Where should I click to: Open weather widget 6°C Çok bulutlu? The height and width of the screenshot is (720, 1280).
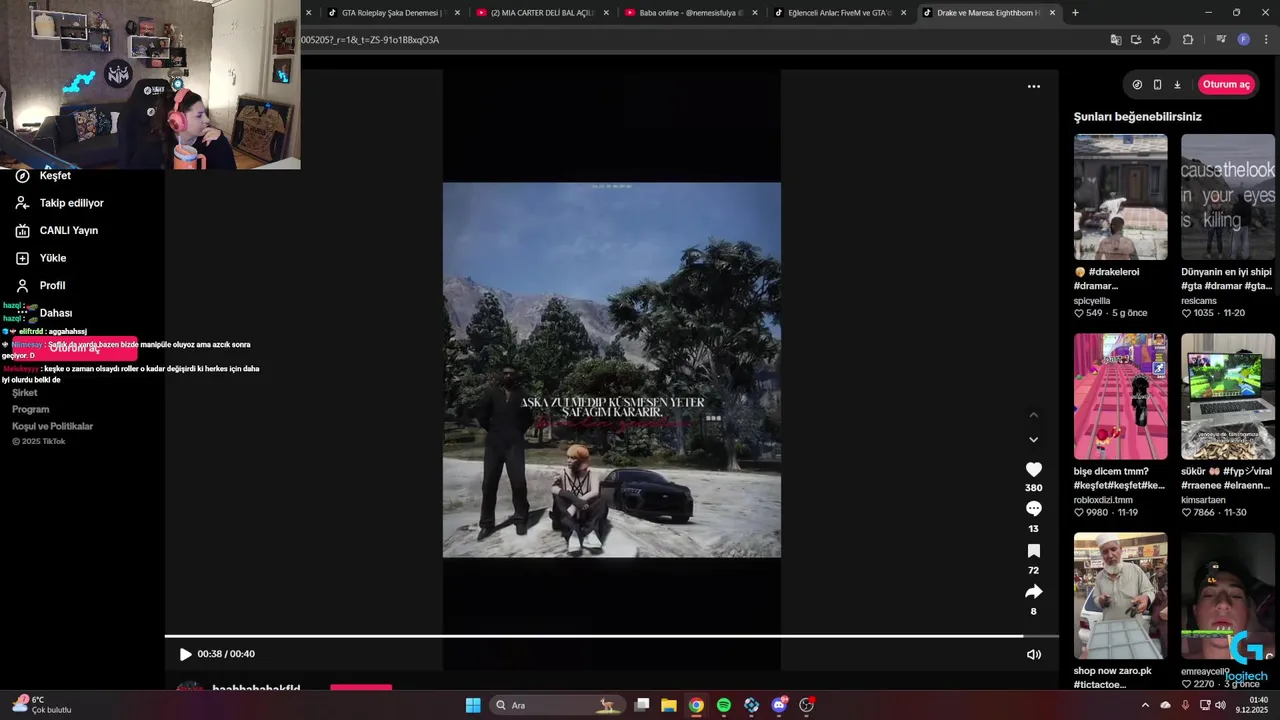(x=42, y=705)
